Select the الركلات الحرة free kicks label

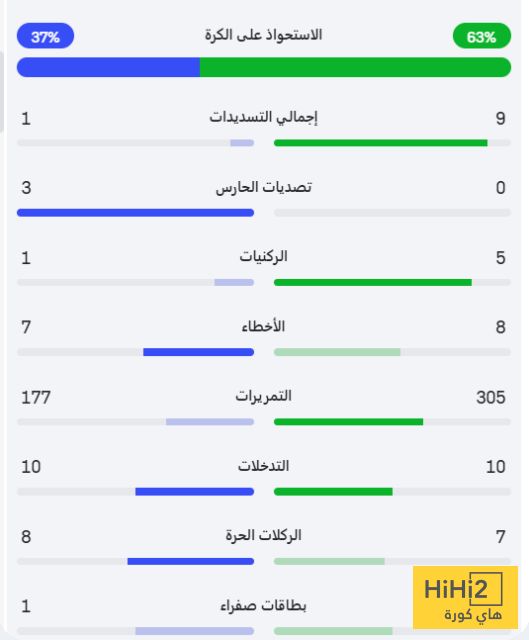(x=263, y=536)
